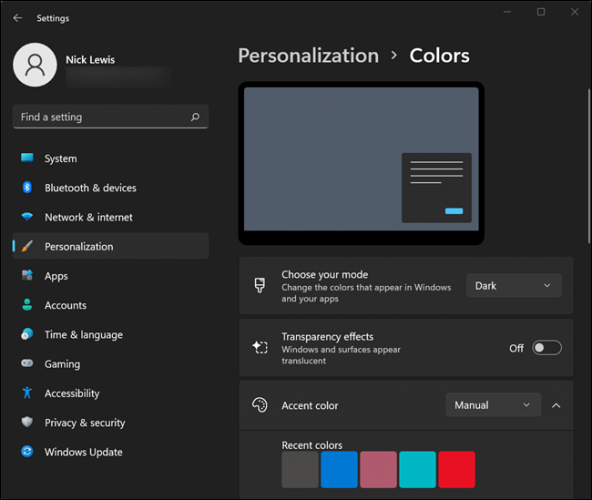Click the Accounts person icon
The width and height of the screenshot is (592, 500).
pyautogui.click(x=27, y=305)
